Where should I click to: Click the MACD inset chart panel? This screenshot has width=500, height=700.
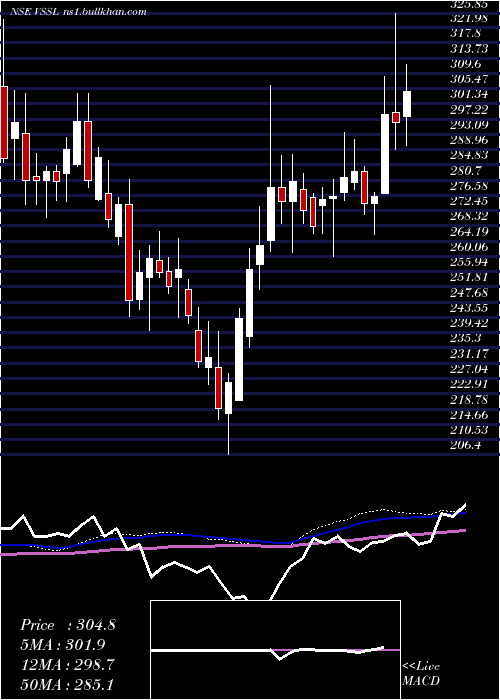point(275,650)
